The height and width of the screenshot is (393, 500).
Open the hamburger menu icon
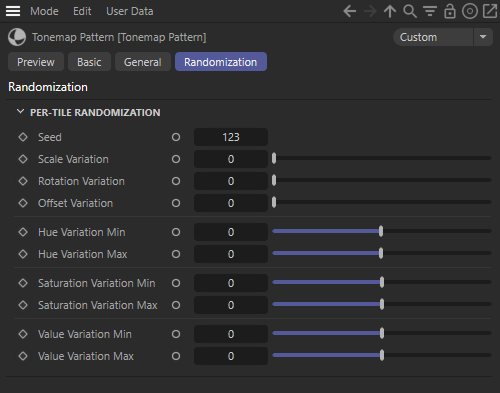13,11
